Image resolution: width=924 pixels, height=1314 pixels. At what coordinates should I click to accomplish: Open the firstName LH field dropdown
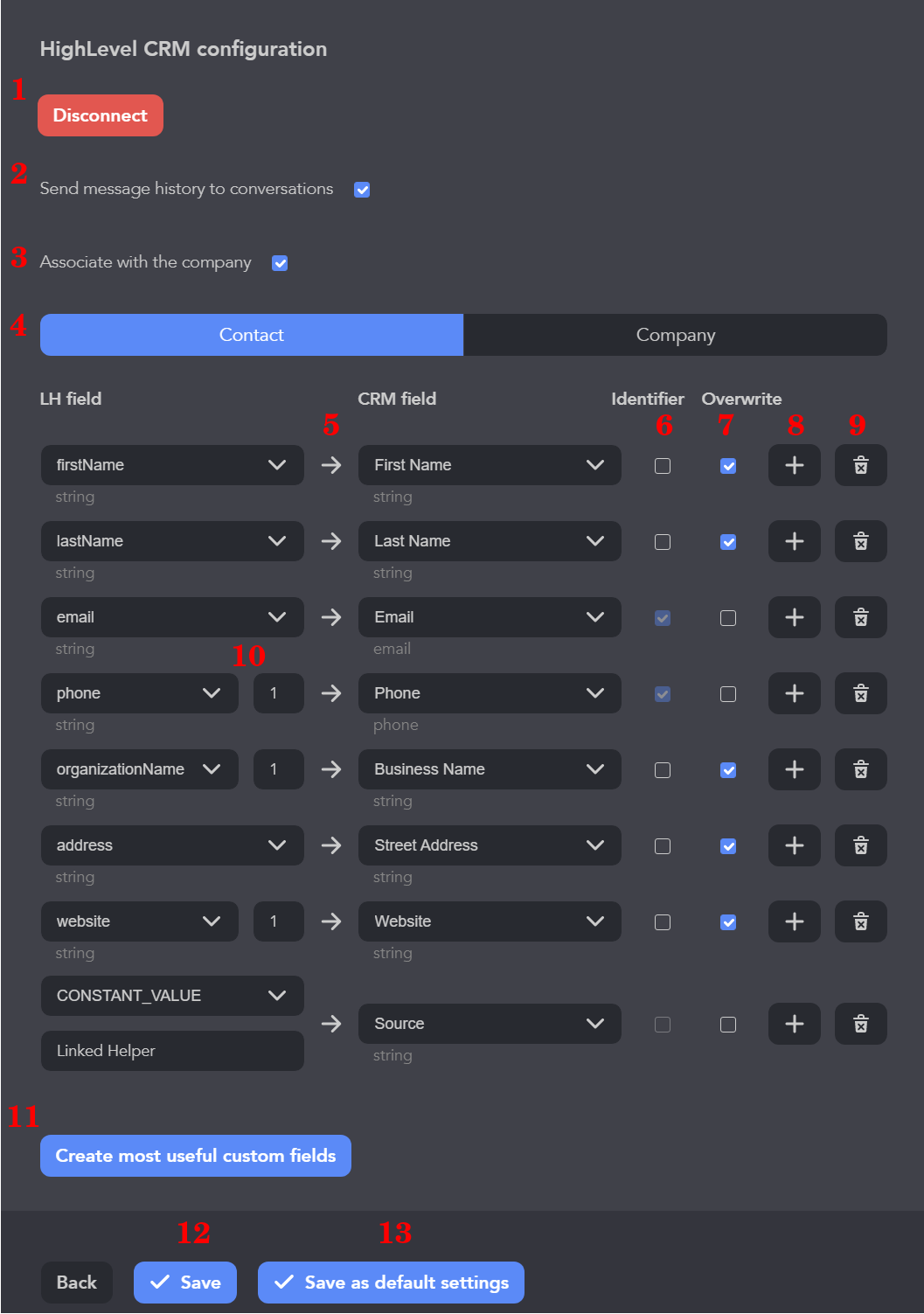(172, 465)
